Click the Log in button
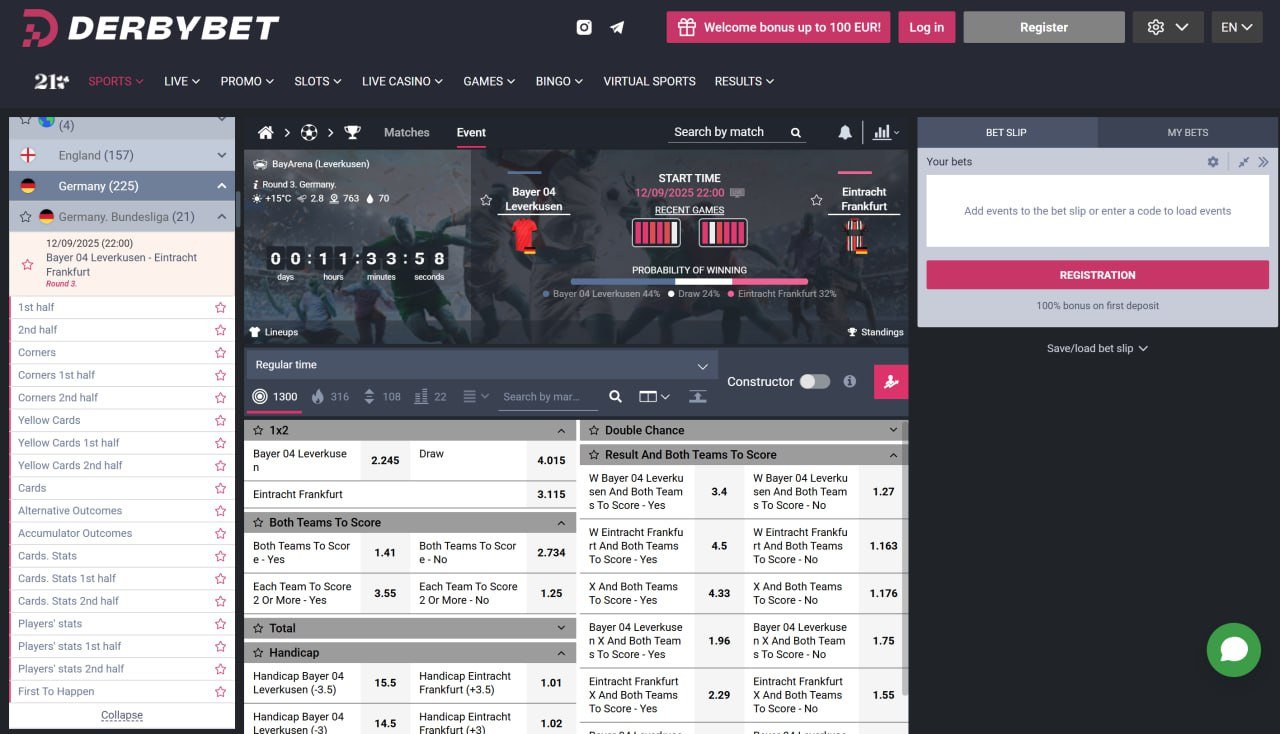The image size is (1280, 734). pyautogui.click(x=926, y=27)
